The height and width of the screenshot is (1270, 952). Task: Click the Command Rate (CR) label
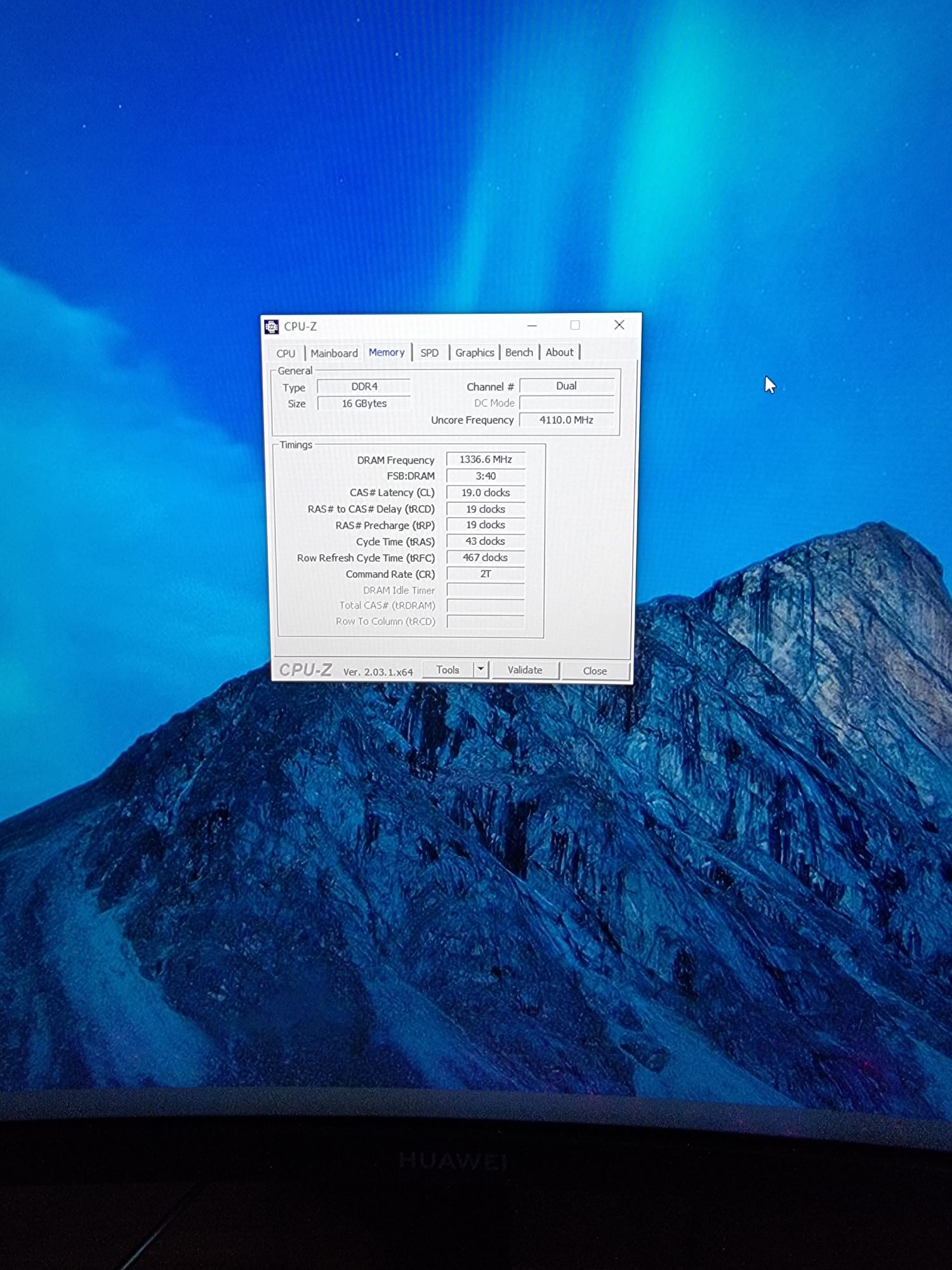tap(390, 574)
